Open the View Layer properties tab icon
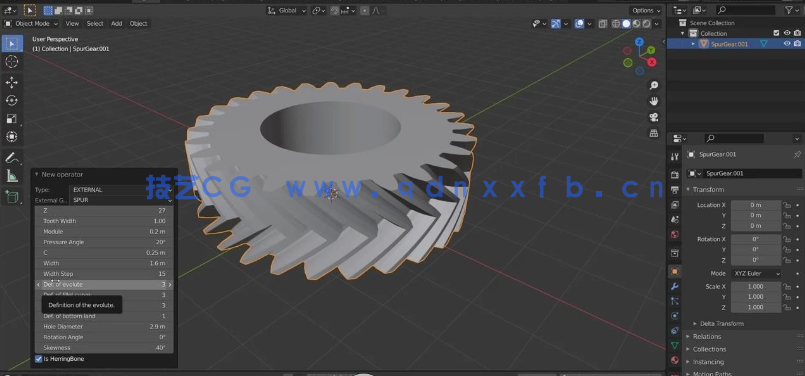 point(675,205)
